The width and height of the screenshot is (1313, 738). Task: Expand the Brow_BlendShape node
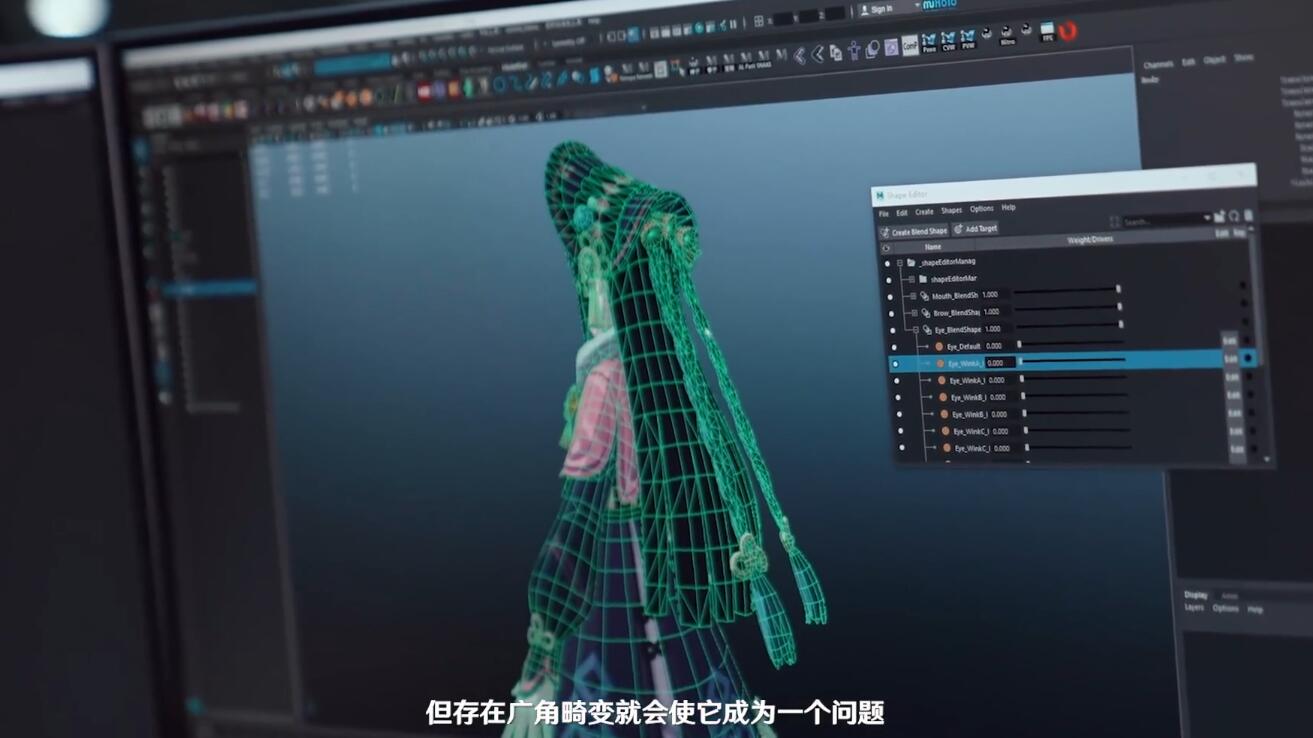913,313
